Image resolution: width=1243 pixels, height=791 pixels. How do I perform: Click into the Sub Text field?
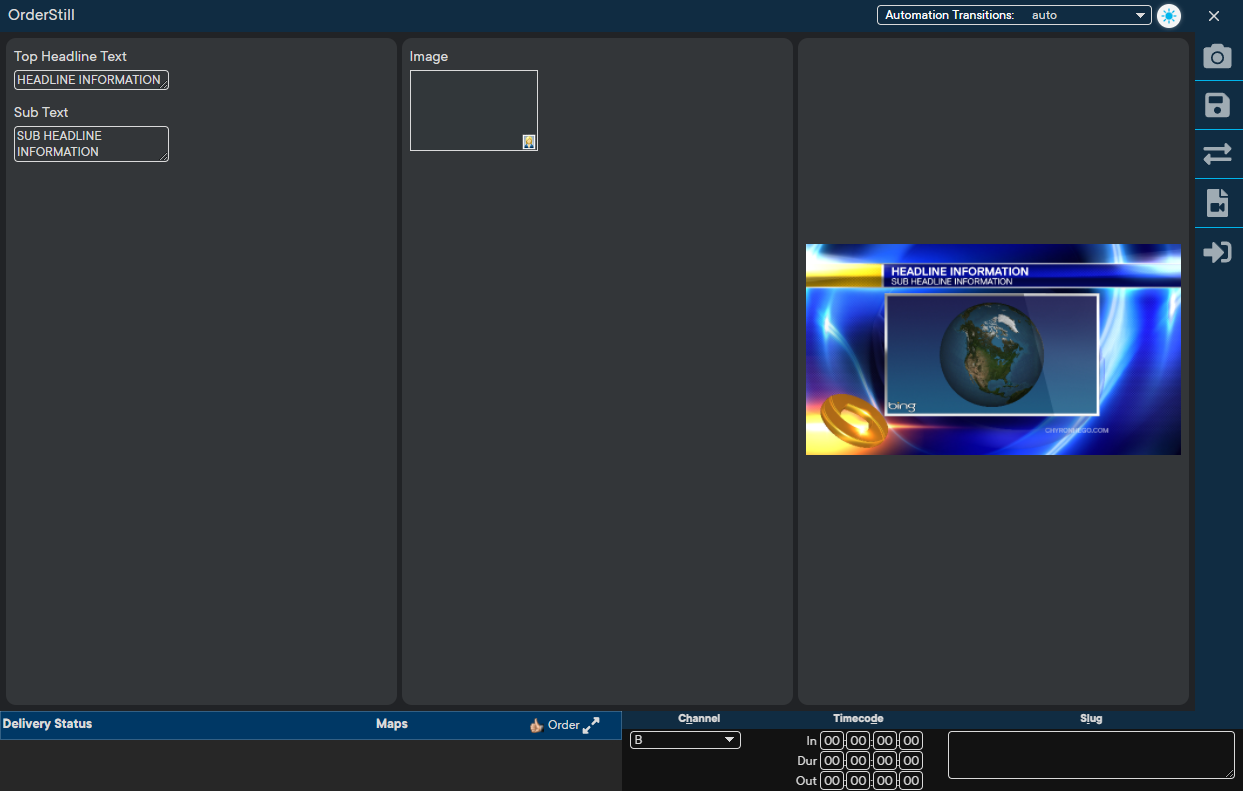[90, 143]
